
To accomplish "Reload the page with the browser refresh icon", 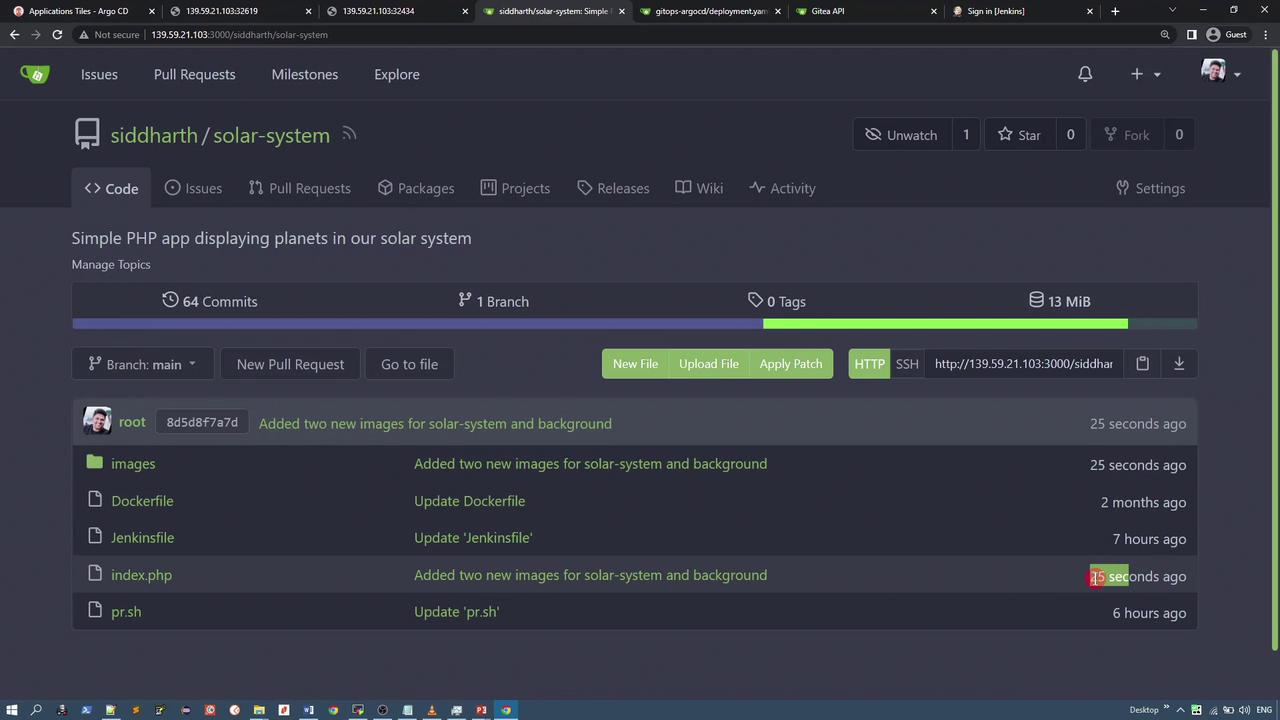I will (x=57, y=34).
